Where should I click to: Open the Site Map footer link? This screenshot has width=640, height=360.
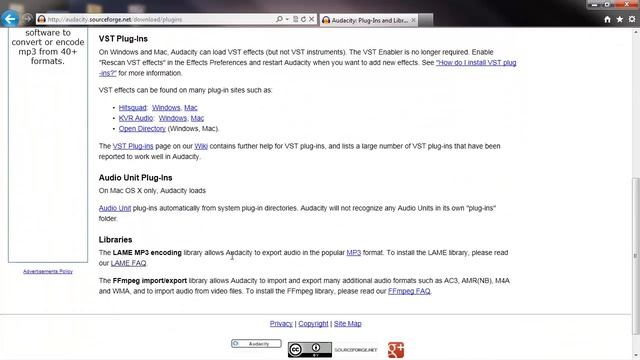347,324
